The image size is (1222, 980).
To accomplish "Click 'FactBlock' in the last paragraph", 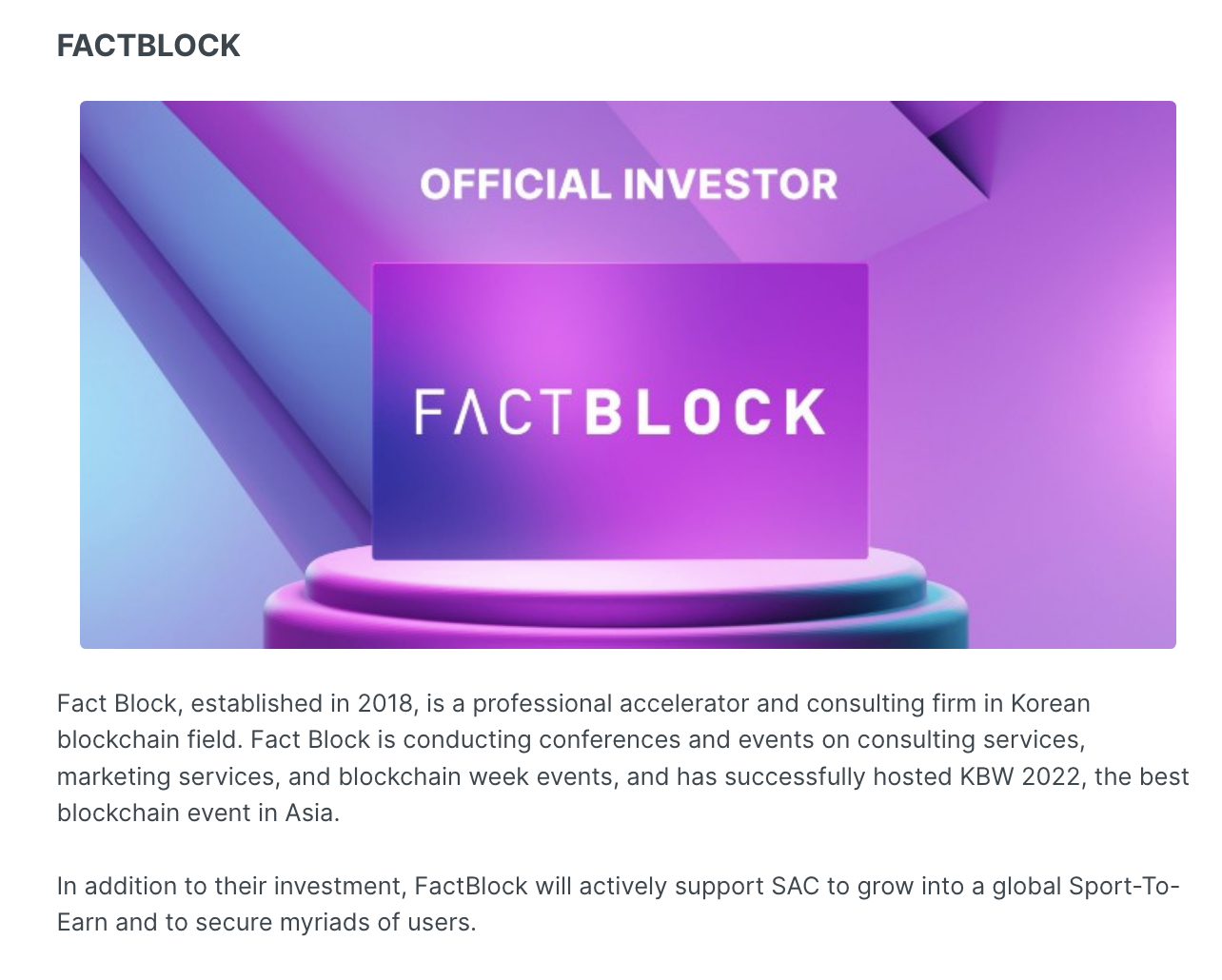I will coord(471,886).
